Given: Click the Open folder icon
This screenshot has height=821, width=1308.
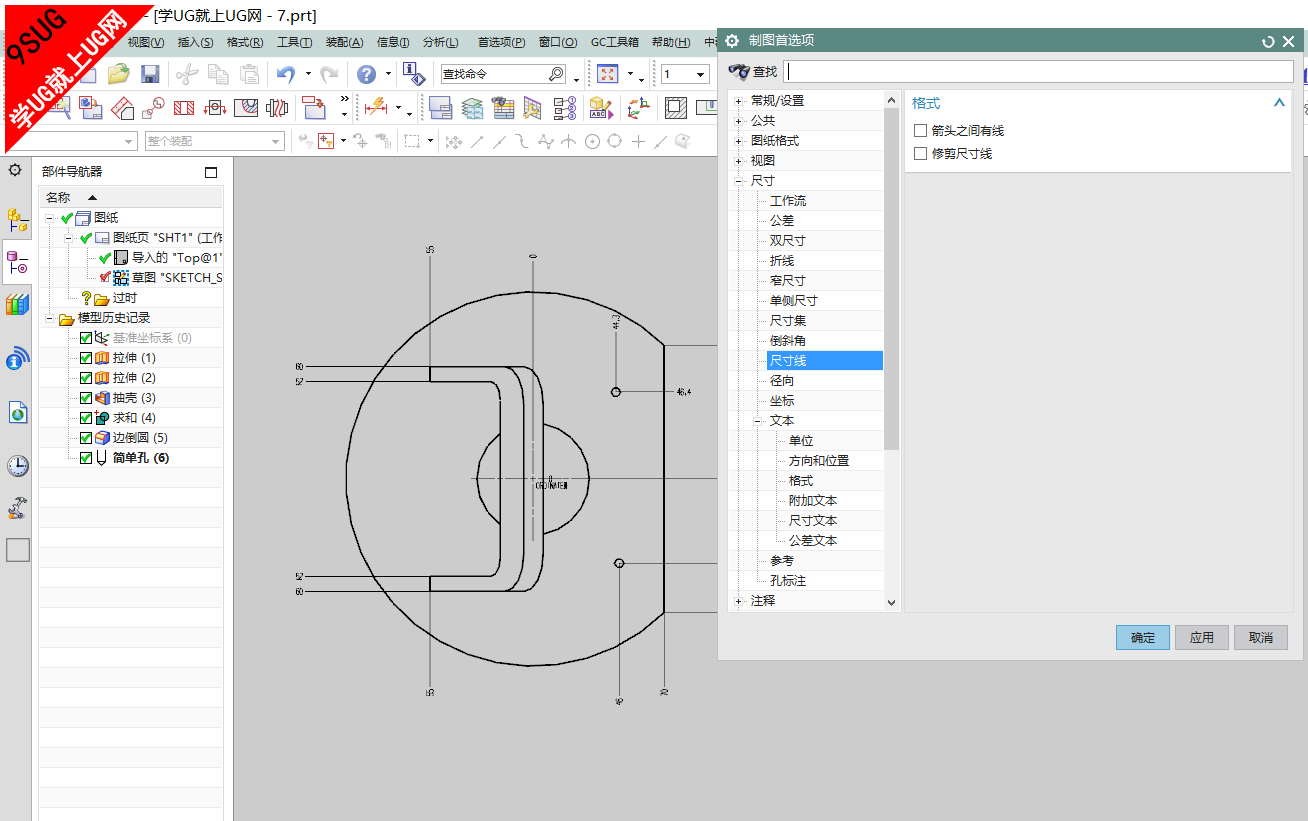Looking at the screenshot, I should 119,74.
